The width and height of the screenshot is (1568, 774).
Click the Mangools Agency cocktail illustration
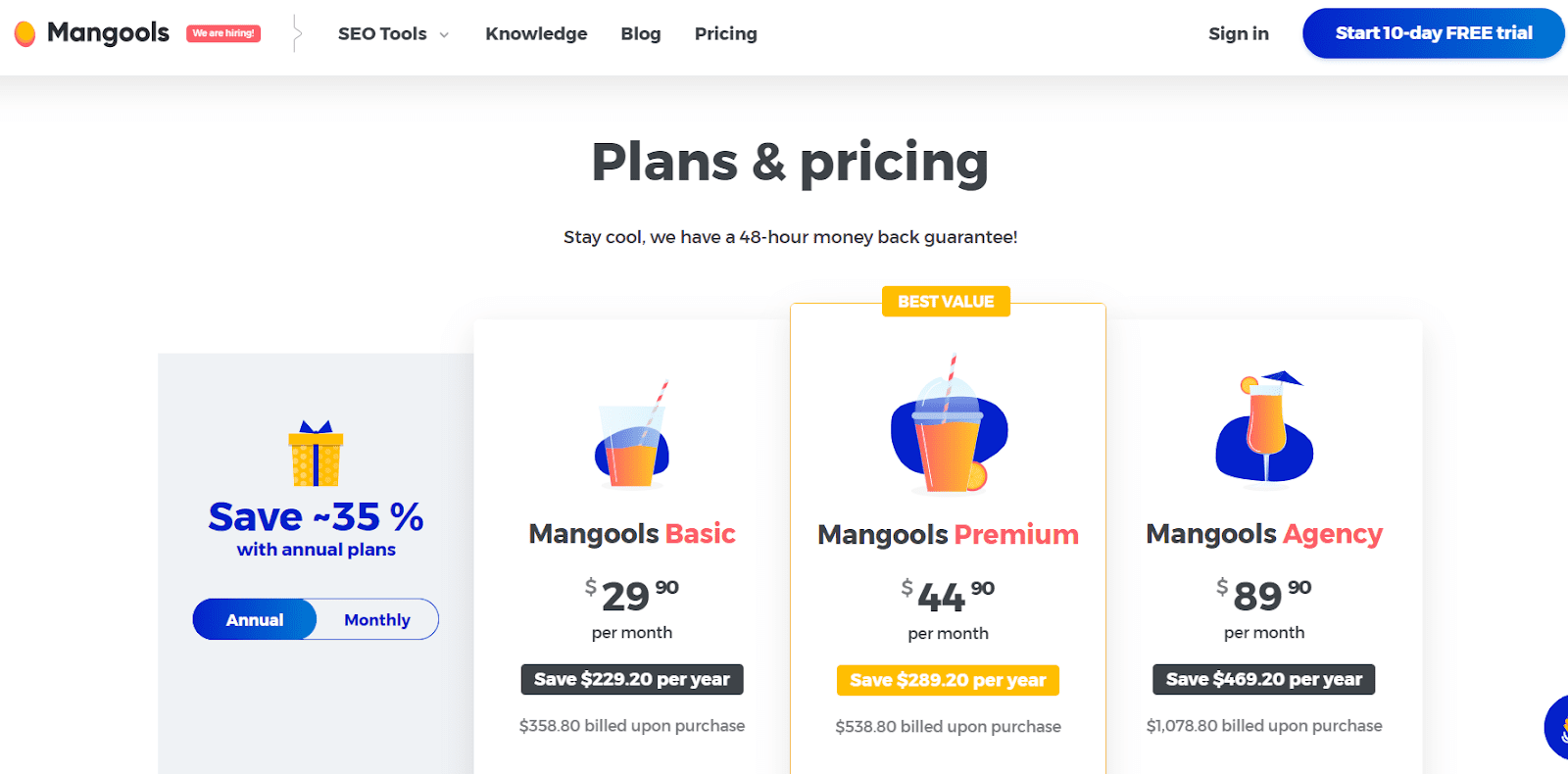pyautogui.click(x=1264, y=426)
